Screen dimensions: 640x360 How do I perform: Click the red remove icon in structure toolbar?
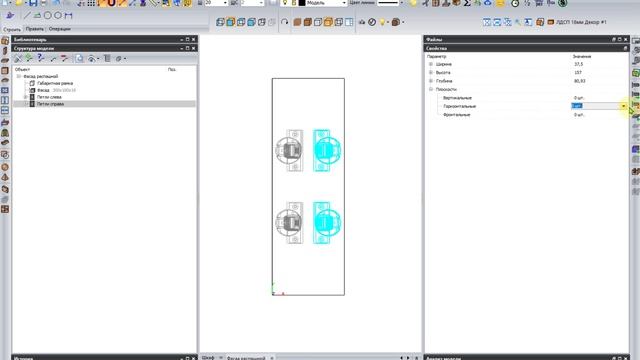pos(64,58)
